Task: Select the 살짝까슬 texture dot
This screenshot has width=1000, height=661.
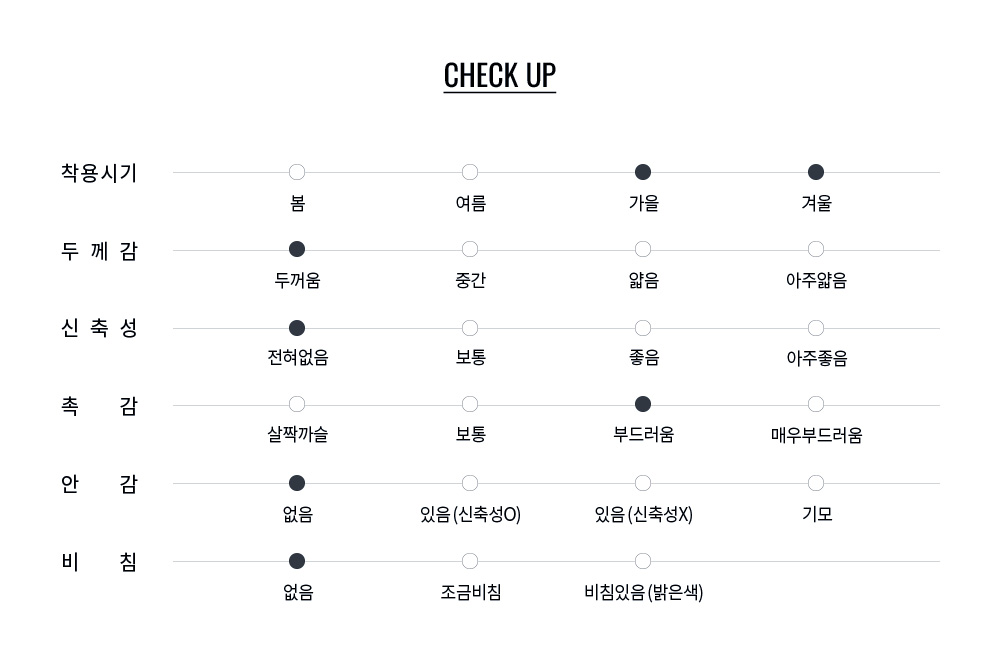Action: [297, 404]
